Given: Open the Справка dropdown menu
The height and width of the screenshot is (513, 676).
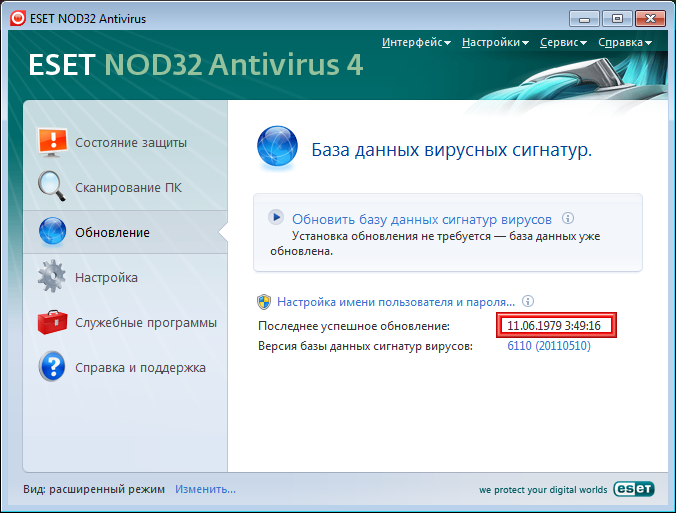Looking at the screenshot, I should point(625,42).
